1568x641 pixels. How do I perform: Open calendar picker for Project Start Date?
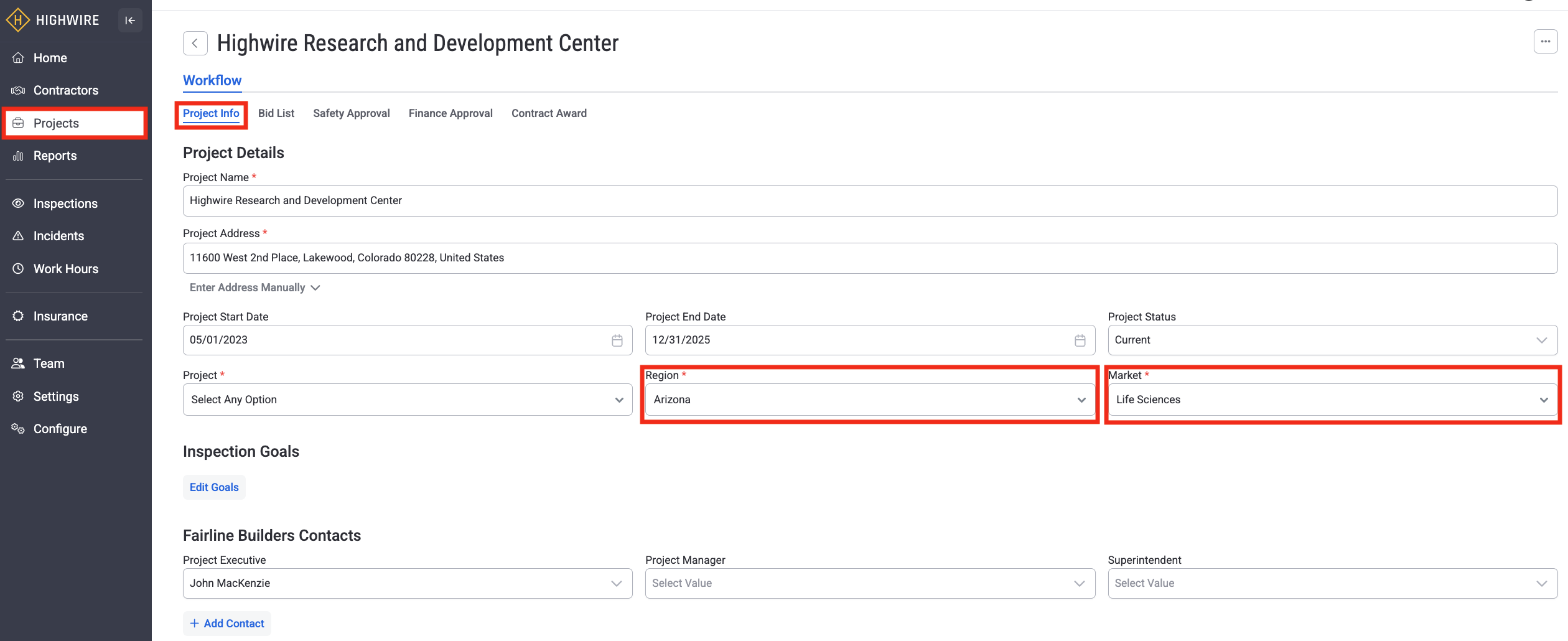[x=617, y=340]
